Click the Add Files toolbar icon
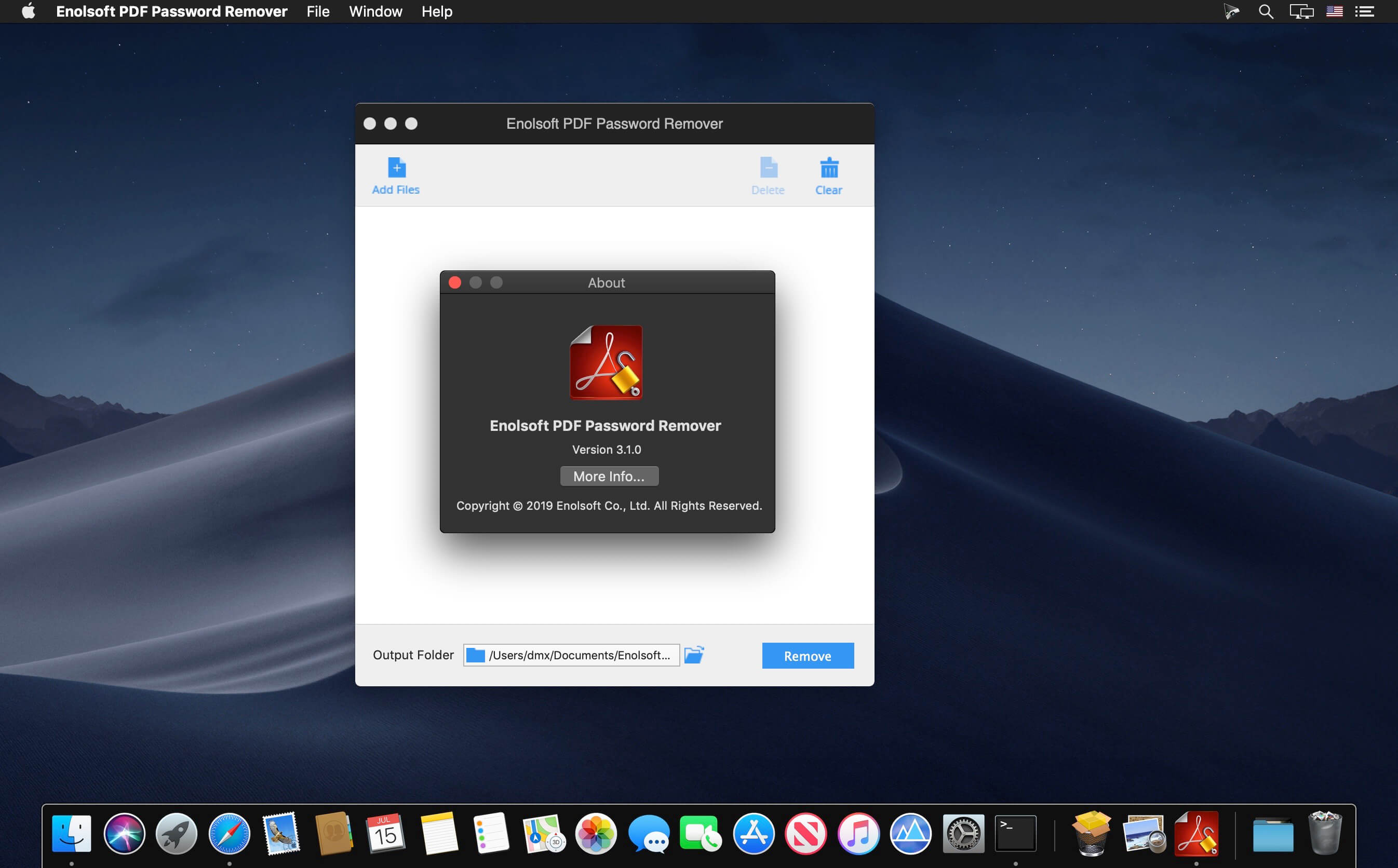 [396, 168]
